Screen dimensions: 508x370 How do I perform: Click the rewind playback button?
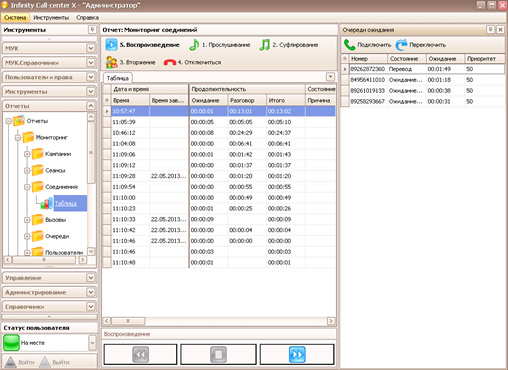[140, 355]
